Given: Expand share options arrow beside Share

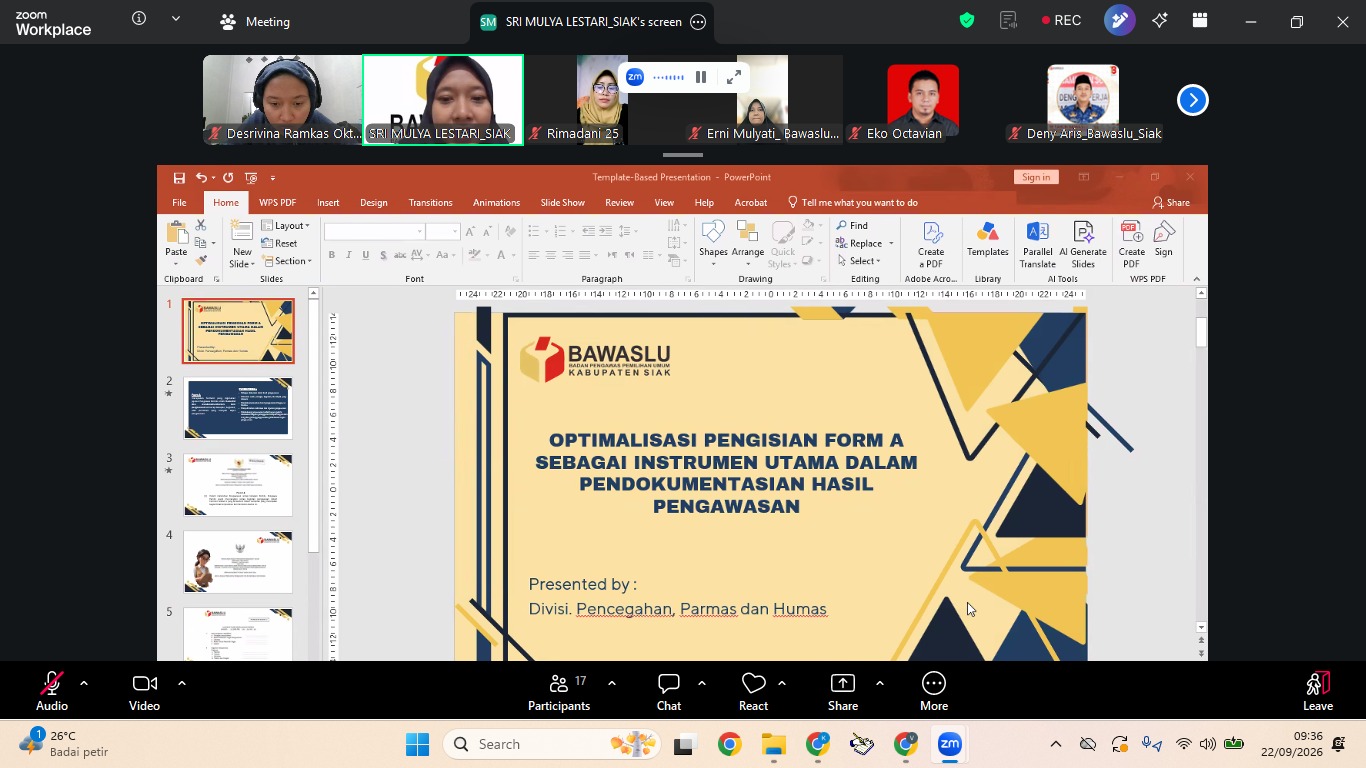Looking at the screenshot, I should pos(880,683).
